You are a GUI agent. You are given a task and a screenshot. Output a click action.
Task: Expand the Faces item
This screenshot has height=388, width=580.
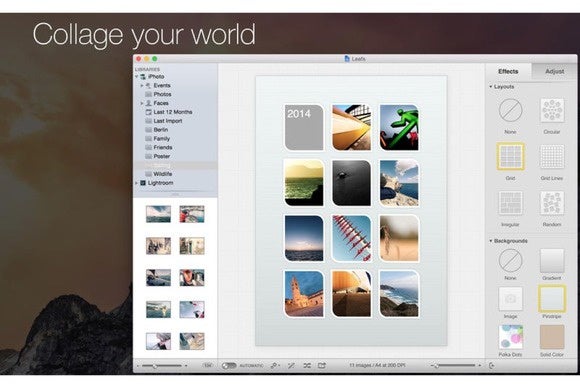pyautogui.click(x=142, y=103)
